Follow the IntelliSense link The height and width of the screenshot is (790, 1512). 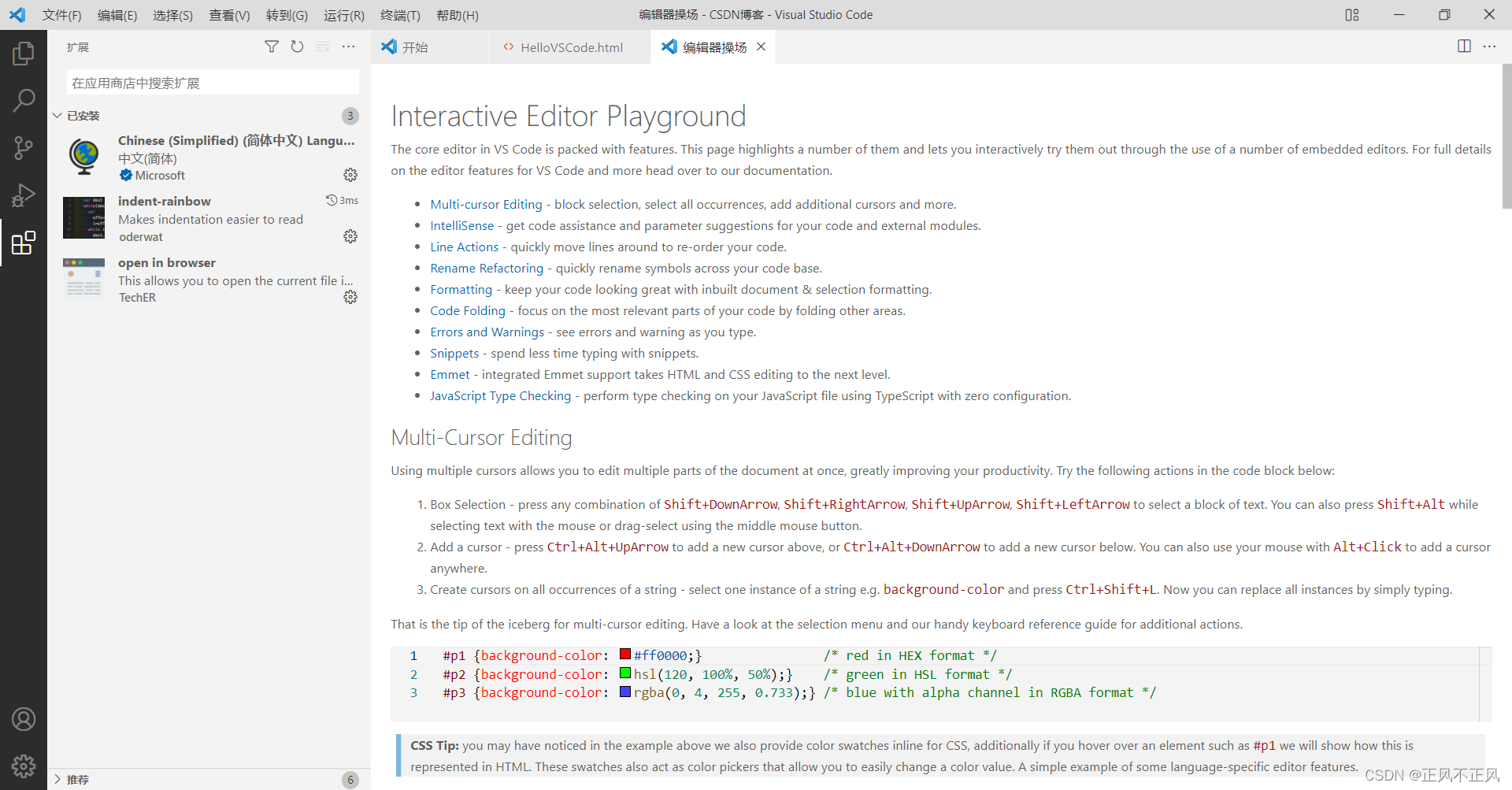461,225
